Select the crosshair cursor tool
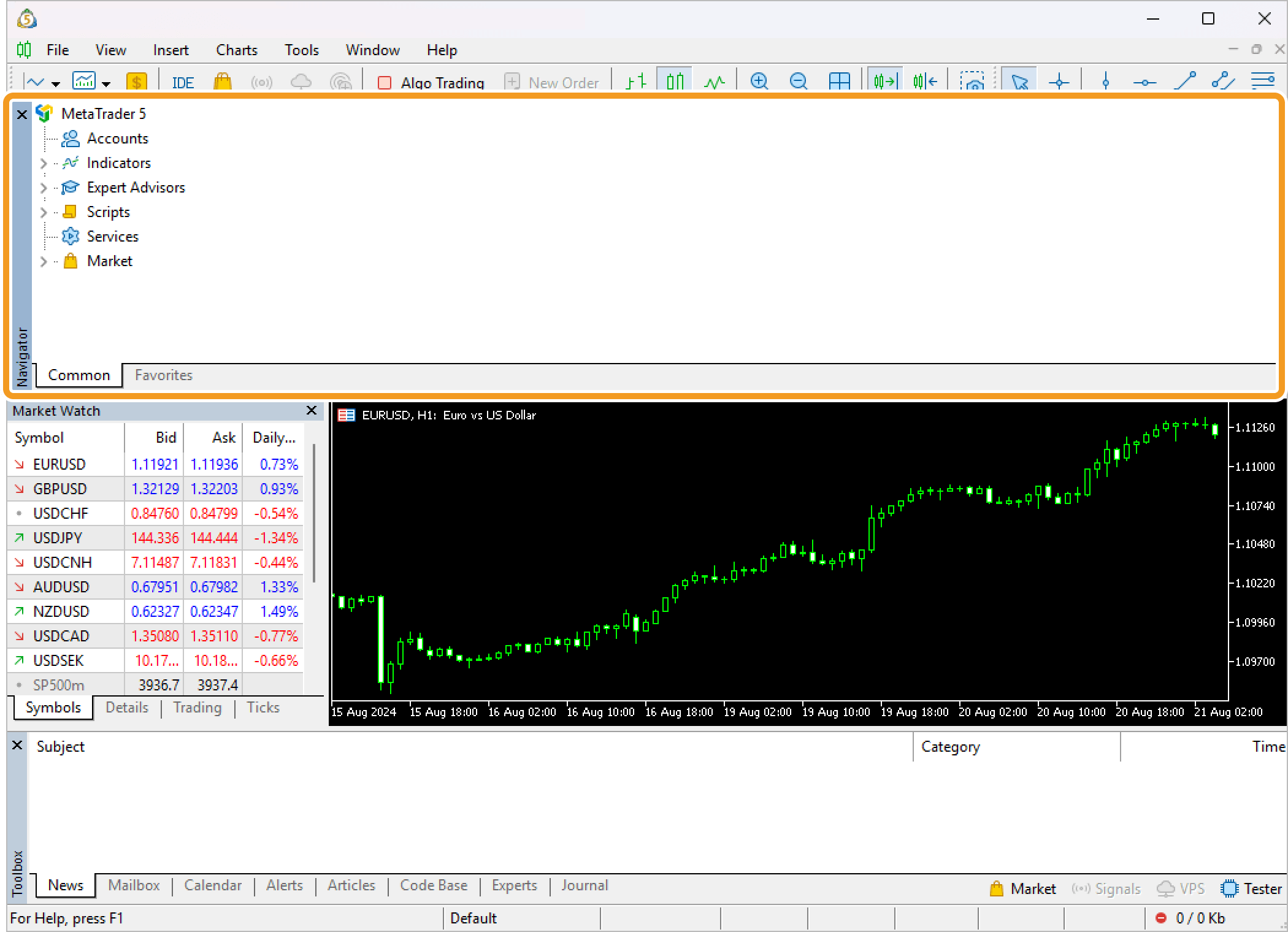 [x=1059, y=82]
